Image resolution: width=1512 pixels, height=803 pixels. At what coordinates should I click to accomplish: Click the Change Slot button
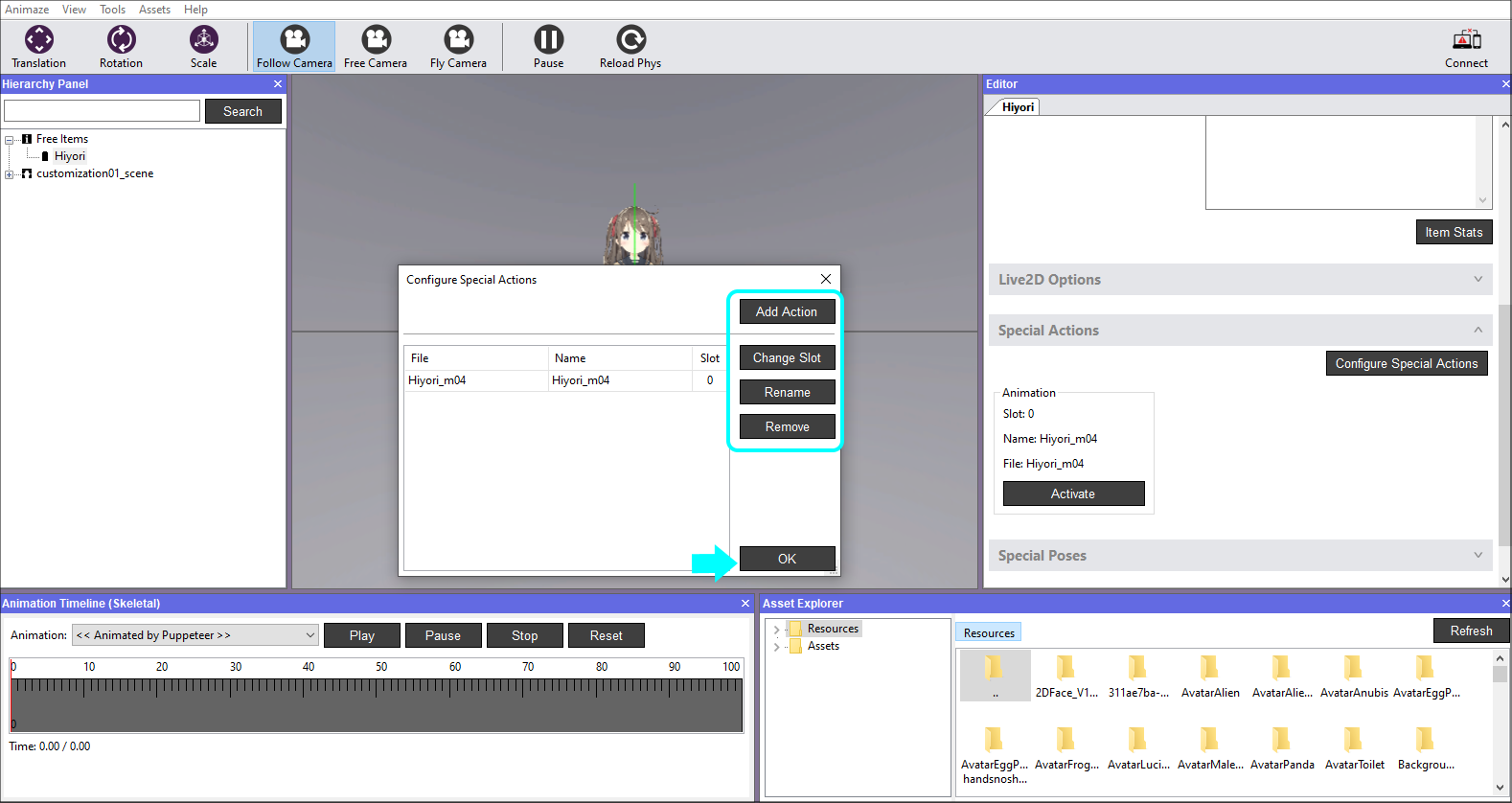click(x=787, y=357)
